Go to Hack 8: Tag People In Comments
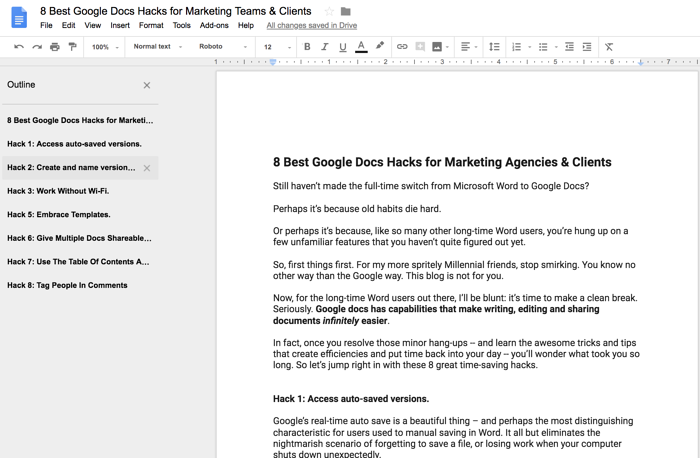The image size is (700, 458). (80, 285)
